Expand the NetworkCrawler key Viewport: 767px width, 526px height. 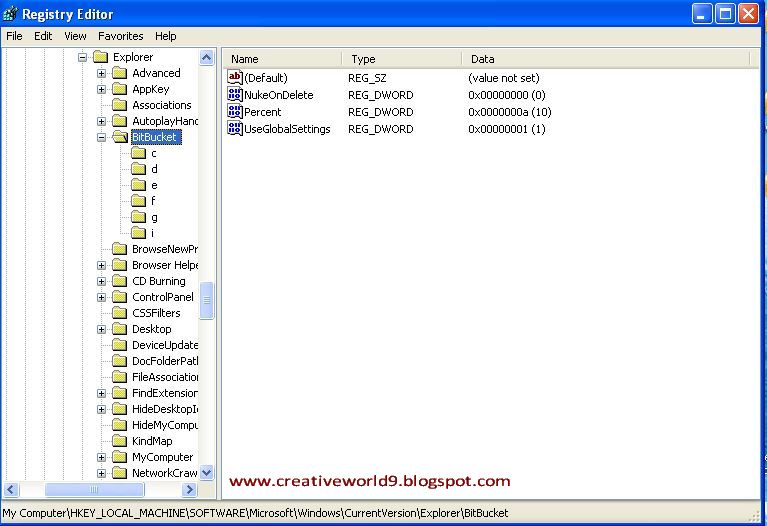101,474
